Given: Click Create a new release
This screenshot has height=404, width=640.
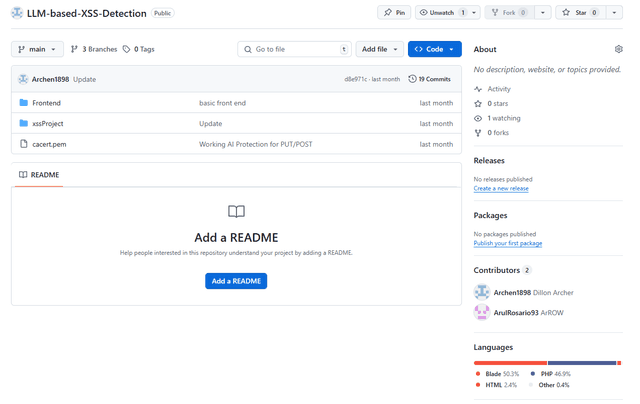Looking at the screenshot, I should [x=501, y=188].
